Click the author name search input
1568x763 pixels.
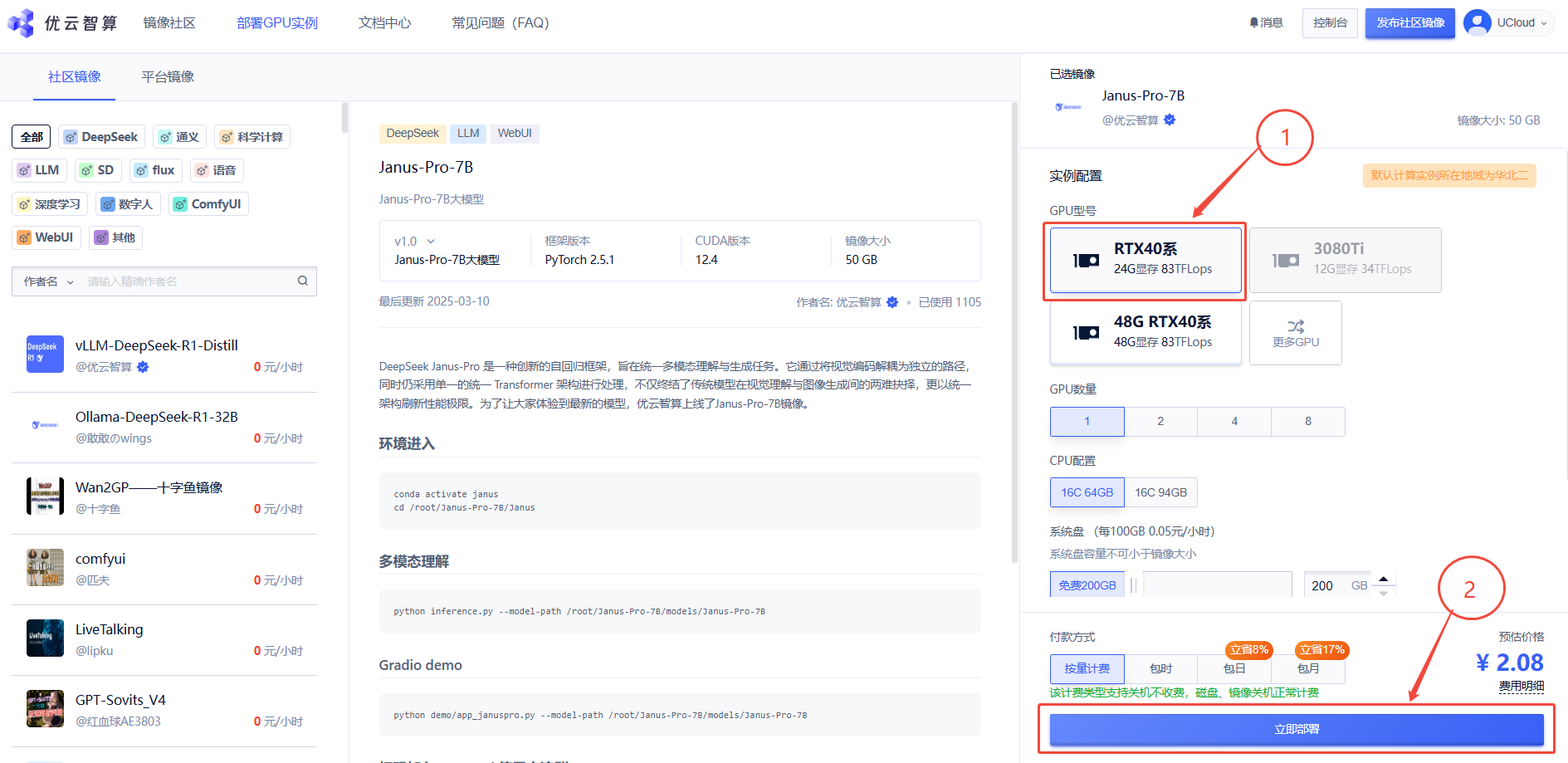click(x=189, y=281)
